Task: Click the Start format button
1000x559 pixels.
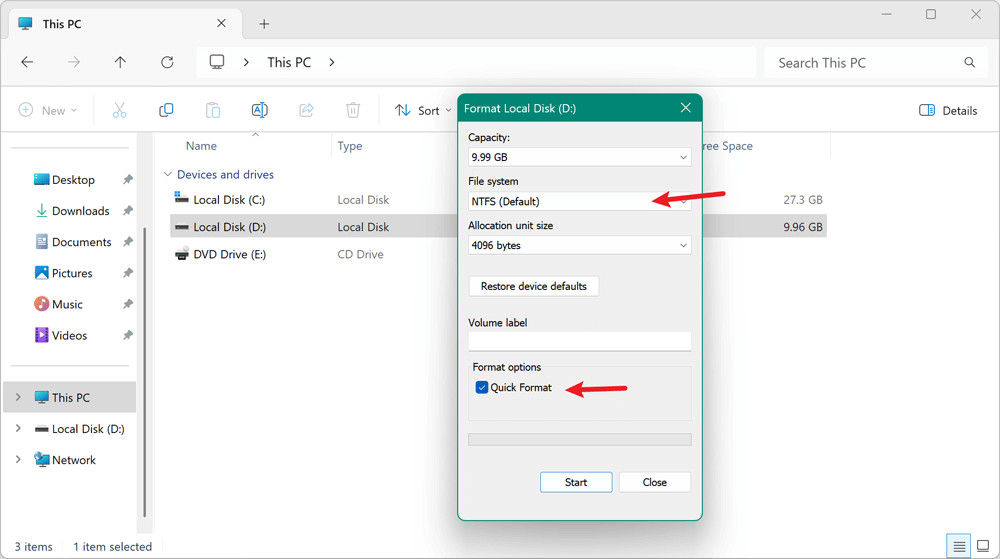Action: (576, 483)
